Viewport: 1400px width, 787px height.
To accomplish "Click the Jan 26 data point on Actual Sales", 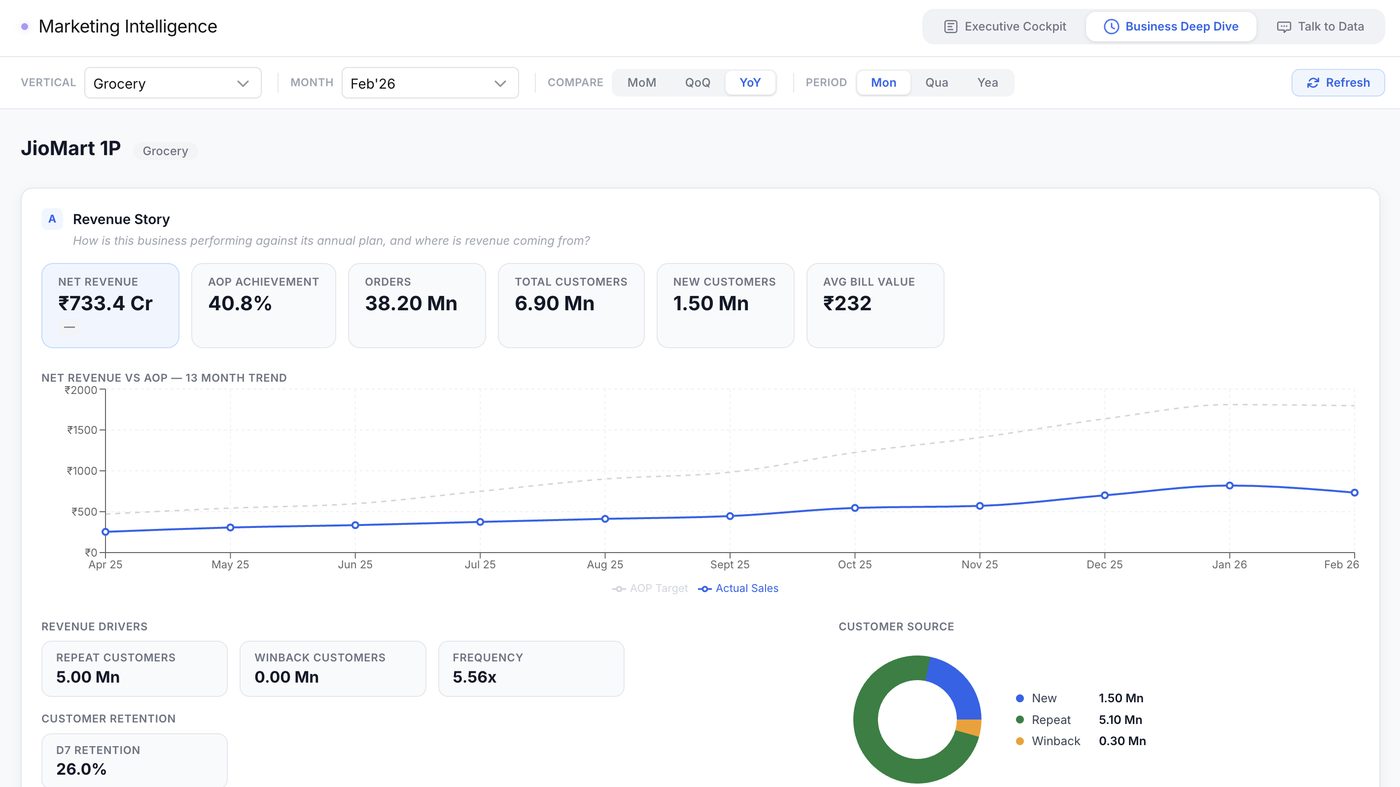I will tap(1230, 485).
